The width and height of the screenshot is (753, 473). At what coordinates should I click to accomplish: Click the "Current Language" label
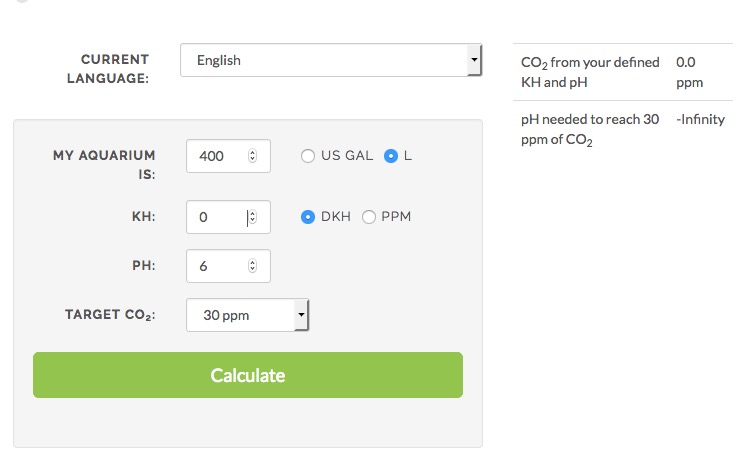click(x=108, y=69)
